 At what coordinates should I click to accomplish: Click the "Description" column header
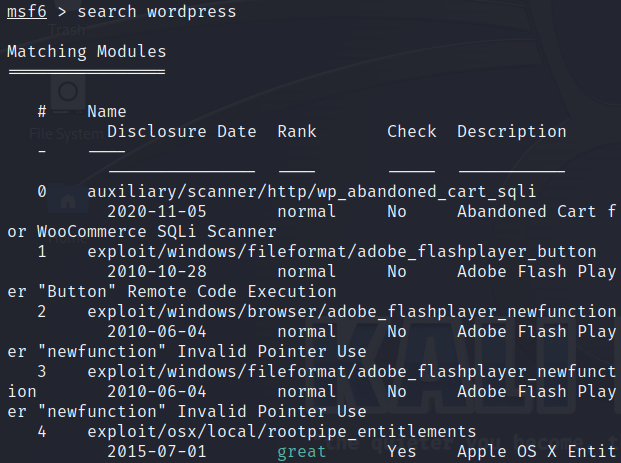point(512,132)
